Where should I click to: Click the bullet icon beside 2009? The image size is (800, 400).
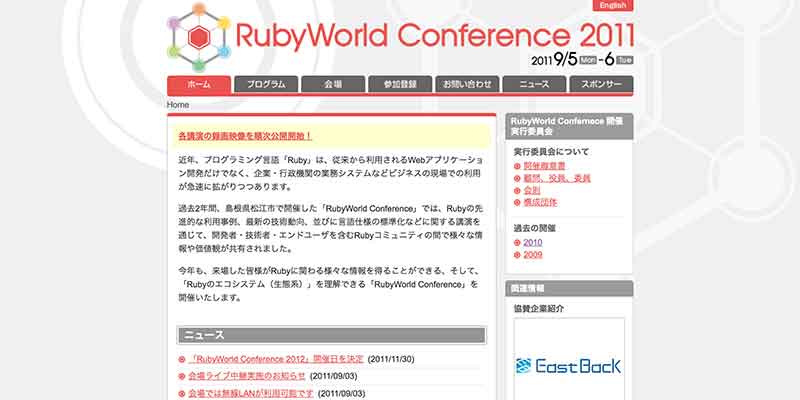[517, 255]
